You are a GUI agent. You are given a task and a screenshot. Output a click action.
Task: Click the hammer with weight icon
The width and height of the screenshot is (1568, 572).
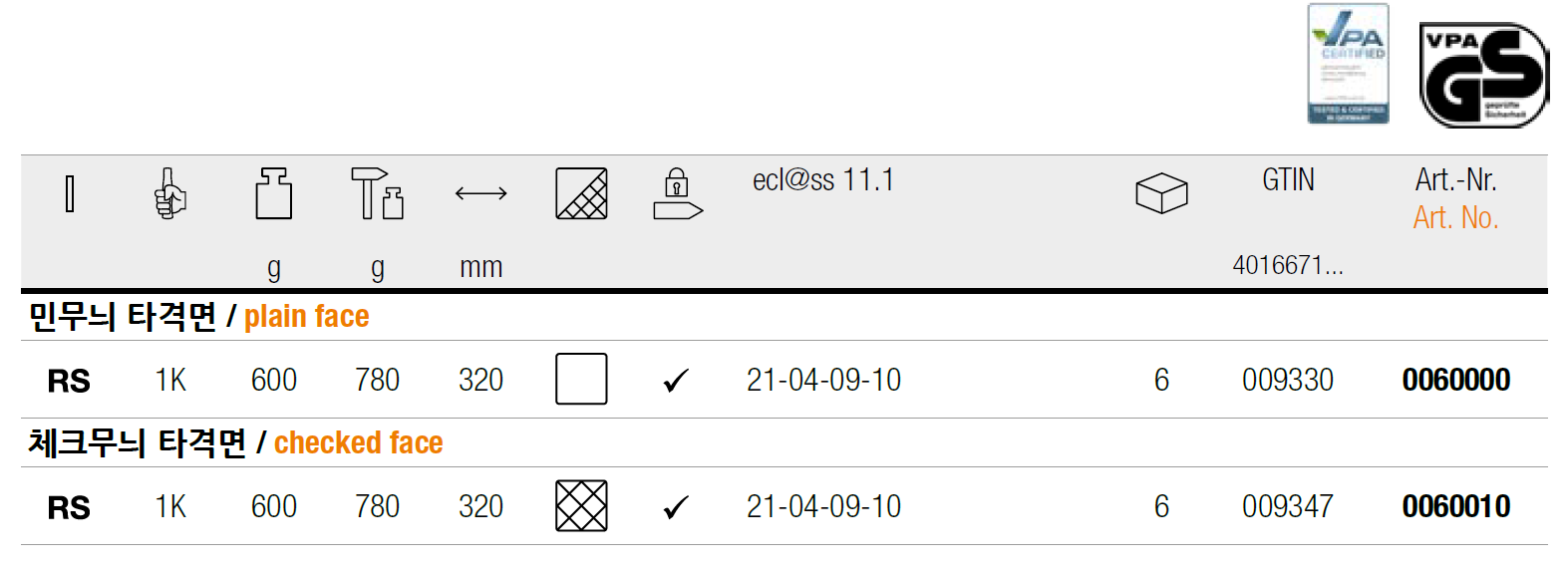tap(377, 193)
